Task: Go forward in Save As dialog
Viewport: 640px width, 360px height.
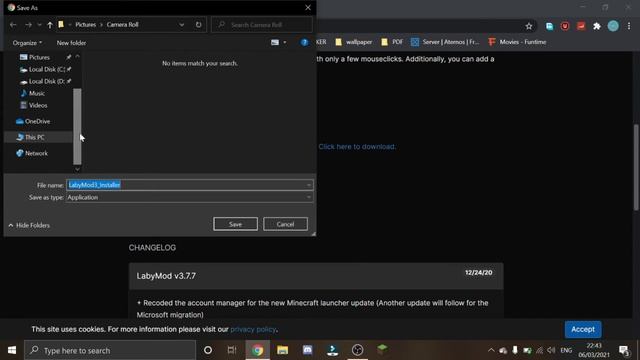Action: coord(28,25)
